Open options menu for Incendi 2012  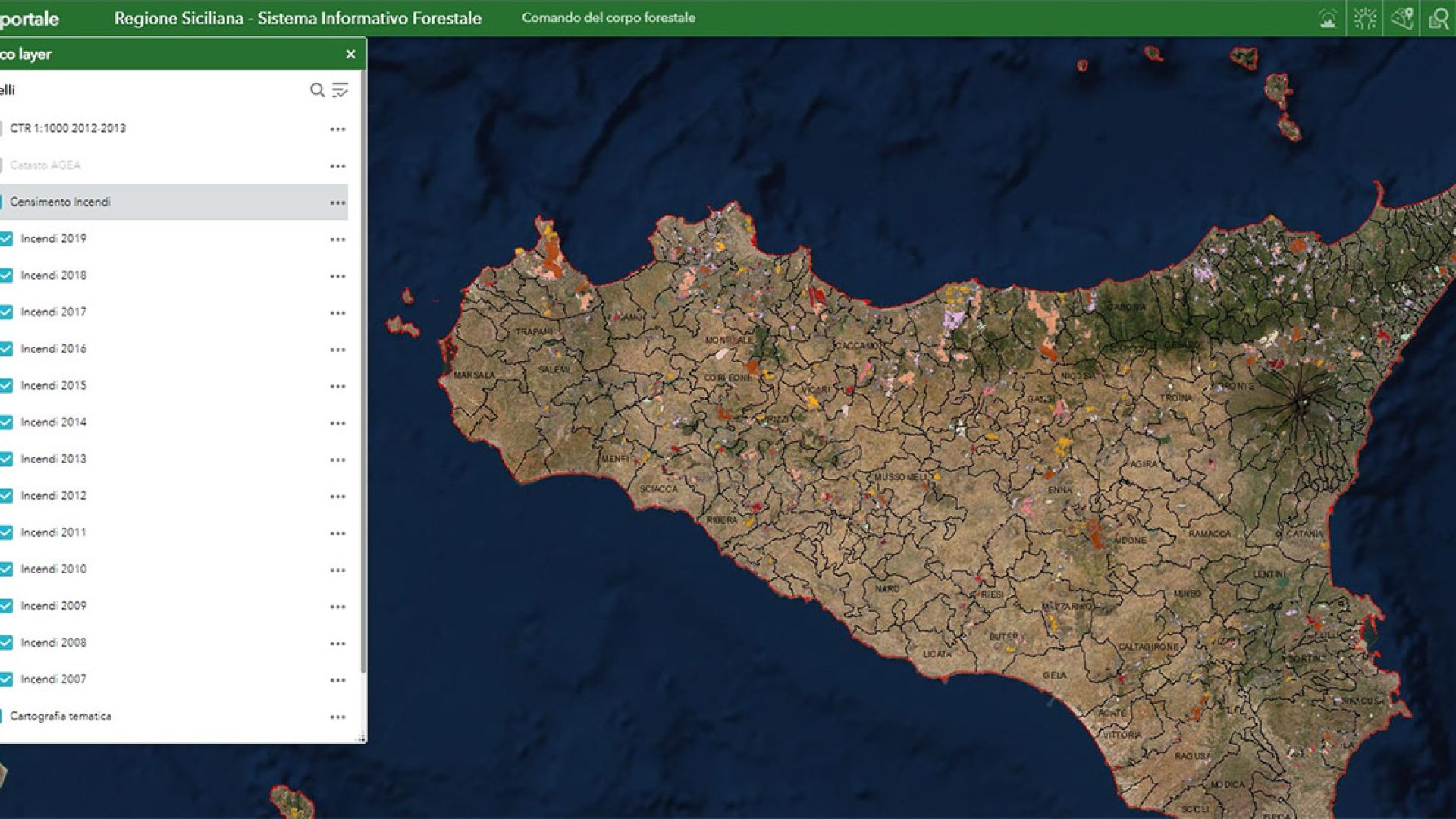[x=337, y=497]
